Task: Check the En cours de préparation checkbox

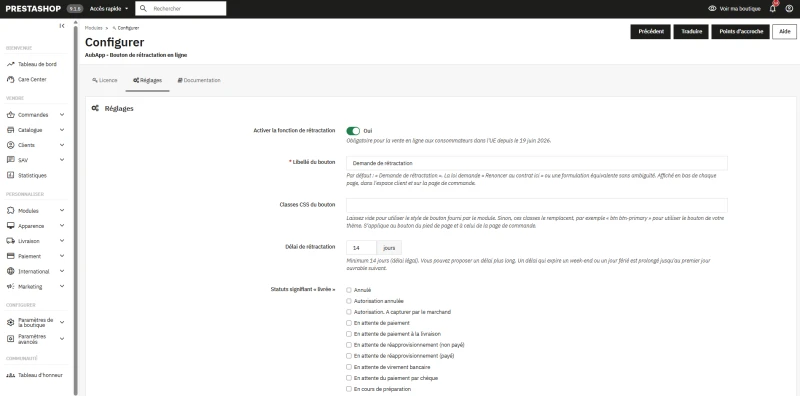Action: click(349, 389)
